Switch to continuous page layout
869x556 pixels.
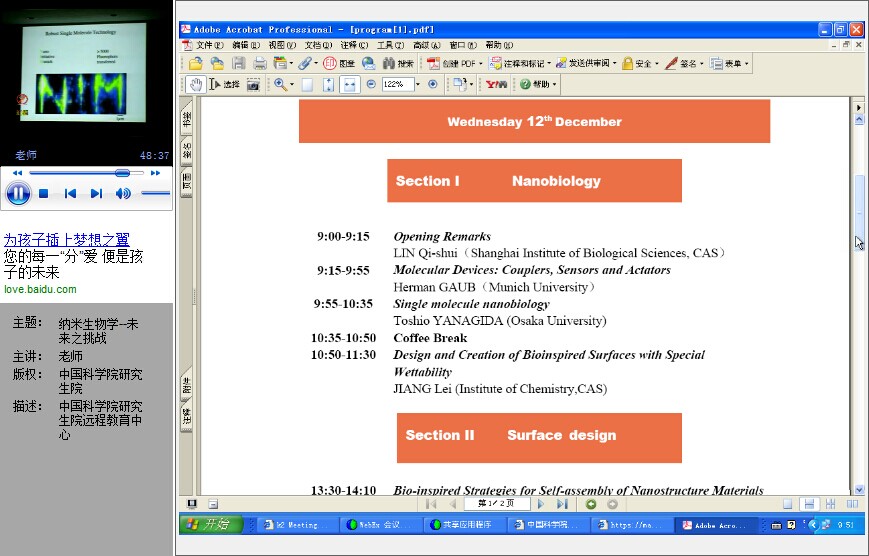click(809, 504)
